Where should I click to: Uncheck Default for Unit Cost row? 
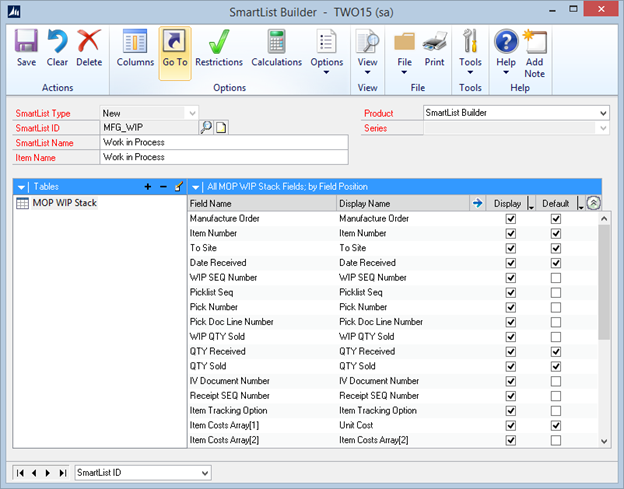tap(556, 426)
